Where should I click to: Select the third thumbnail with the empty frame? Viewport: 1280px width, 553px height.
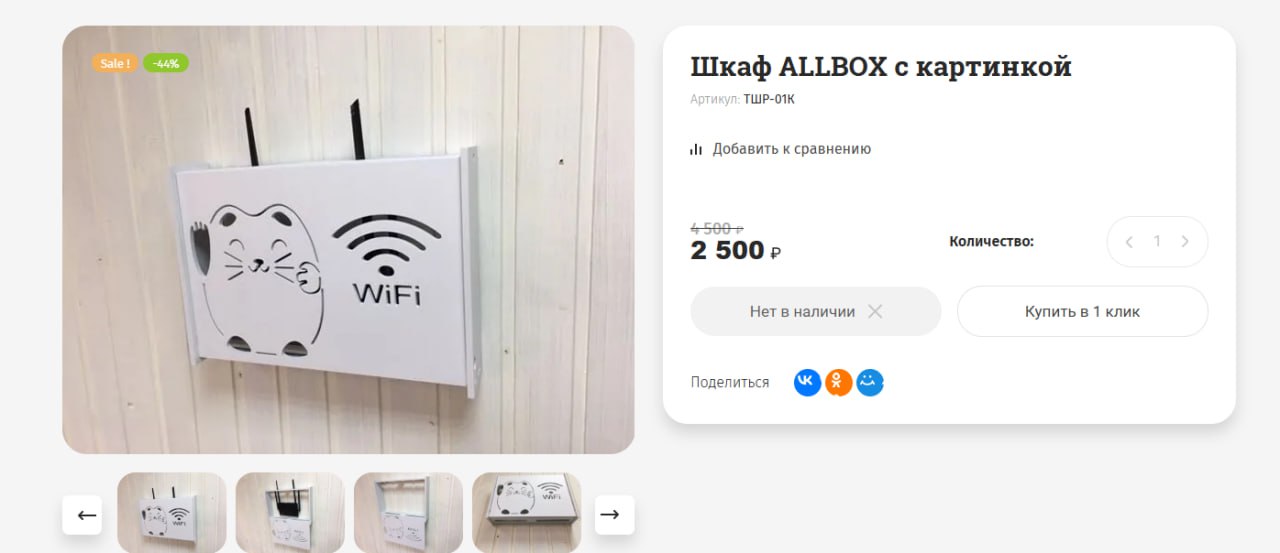408,512
